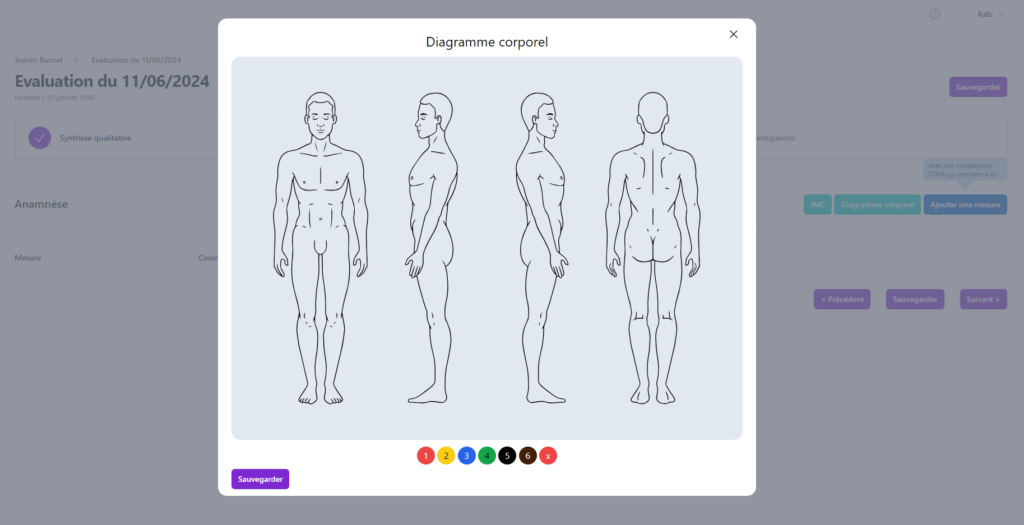
Task: Open the IMC button
Action: tap(817, 204)
